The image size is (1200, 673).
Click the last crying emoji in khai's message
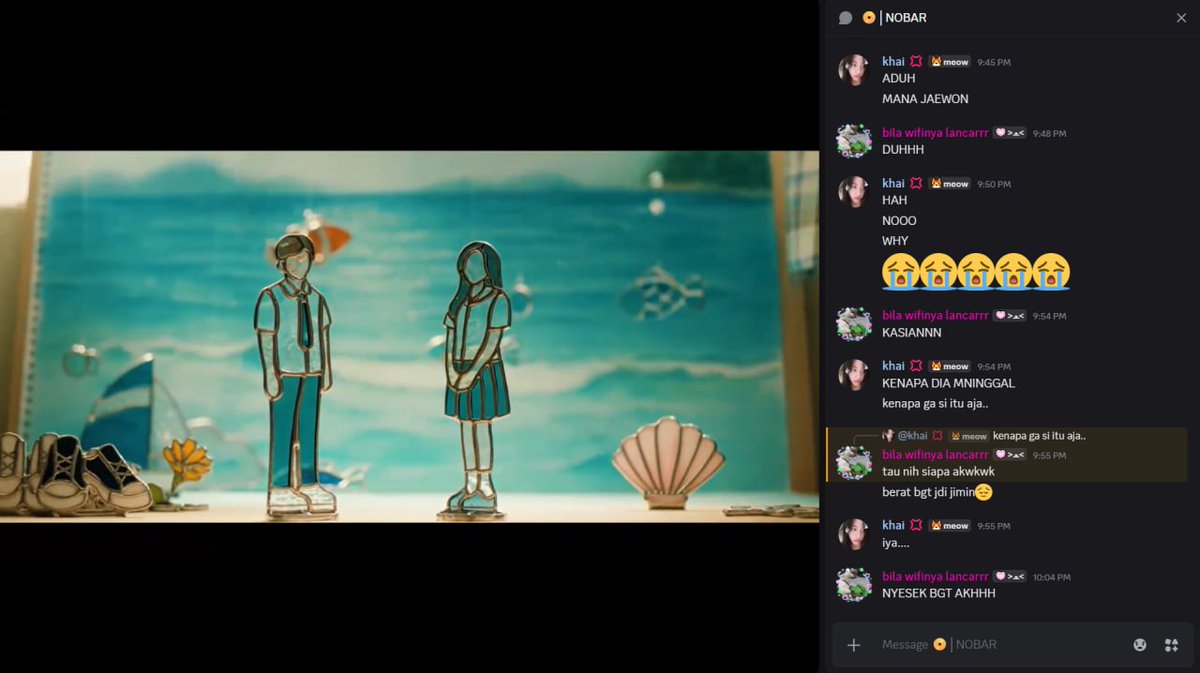1052,271
